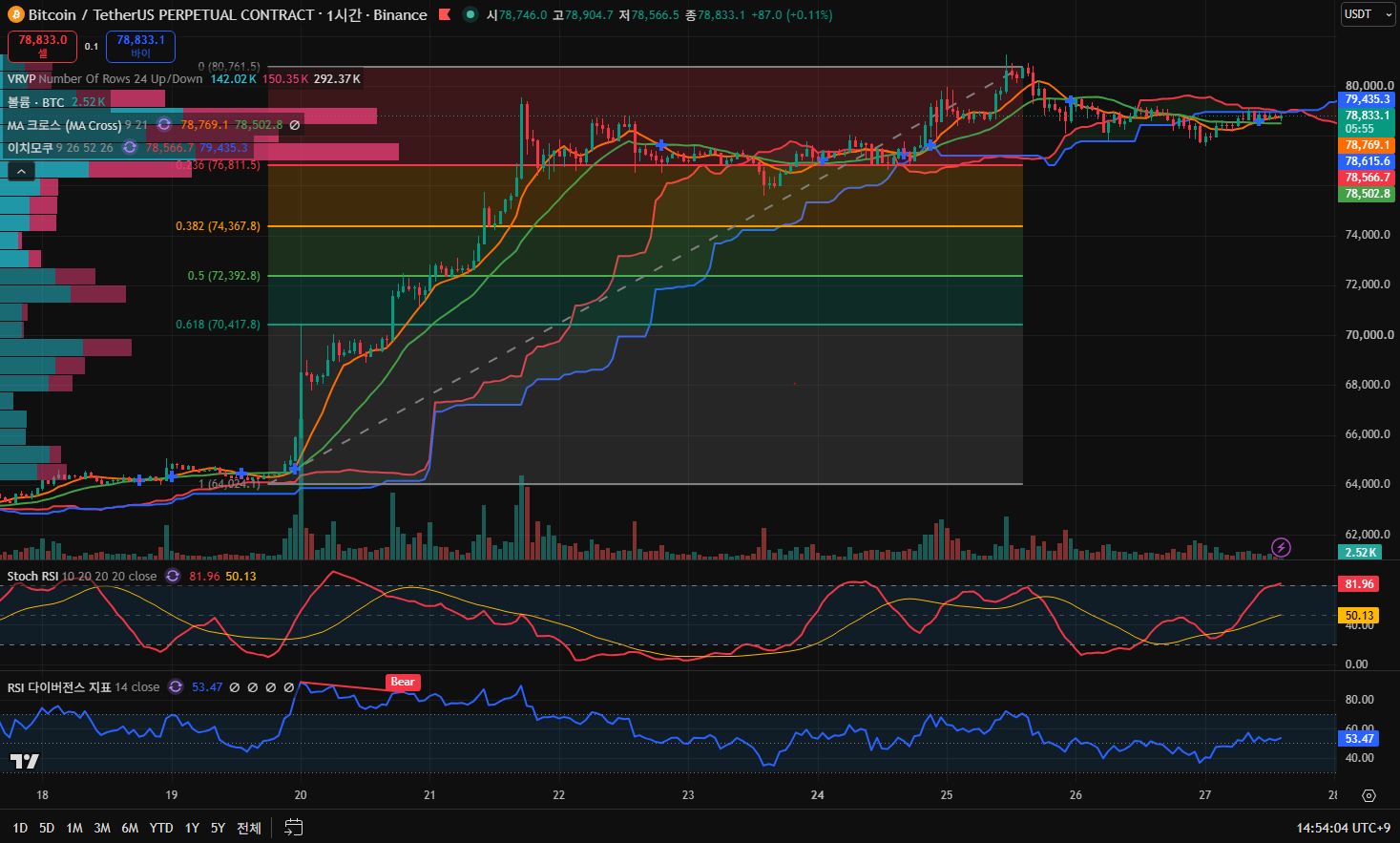Image resolution: width=1400 pixels, height=843 pixels.
Task: Click the blue 78,833.1 buy button
Action: pyautogui.click(x=140, y=46)
